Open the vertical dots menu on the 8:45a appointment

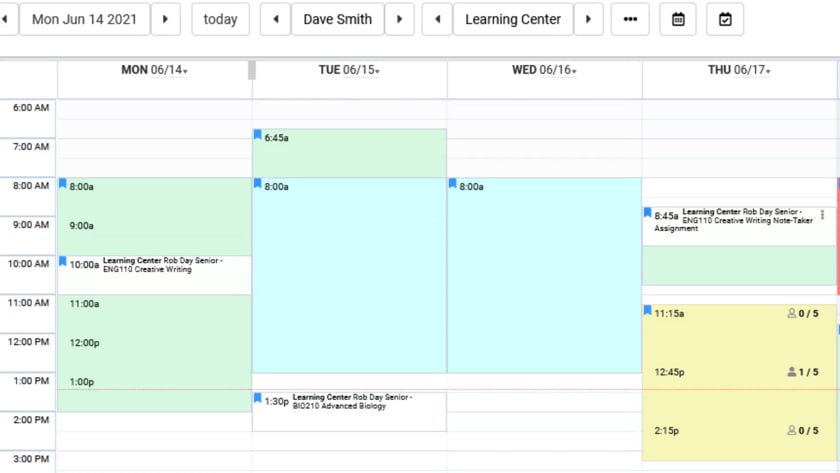(822, 215)
